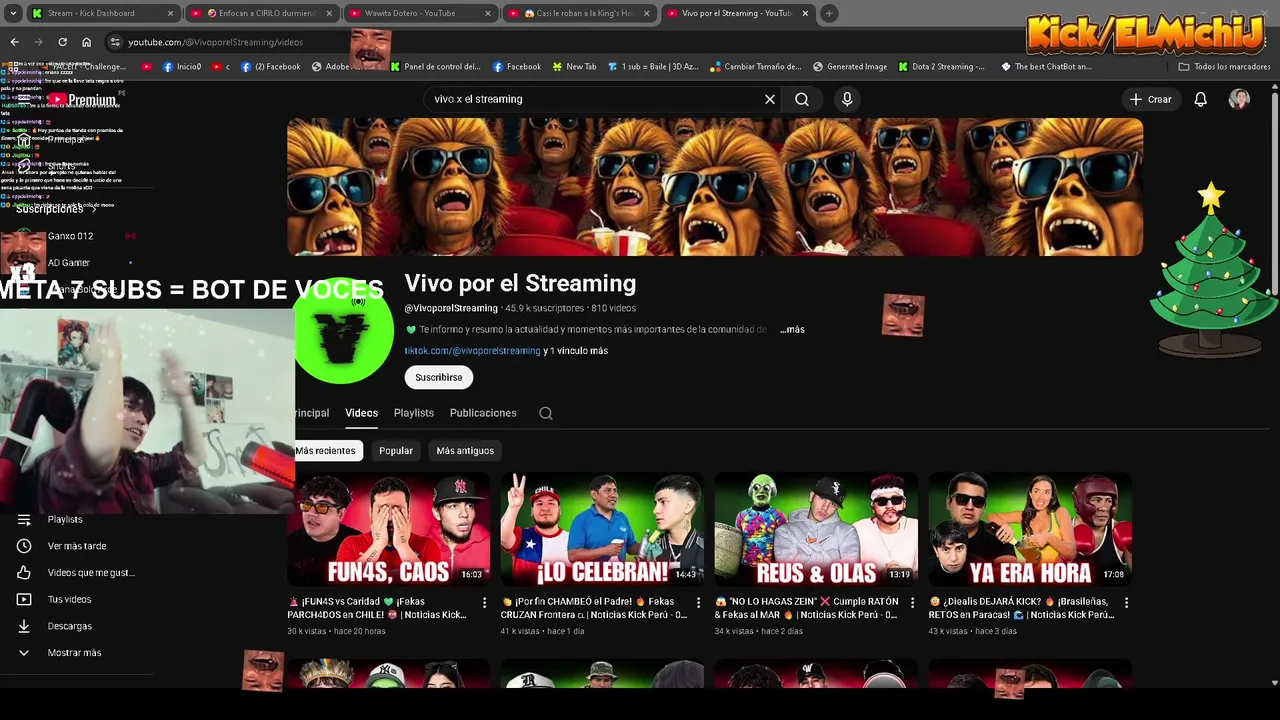This screenshot has height=720, width=1280.
Task: Expand sidebar with Mostrar más
Action: point(74,653)
